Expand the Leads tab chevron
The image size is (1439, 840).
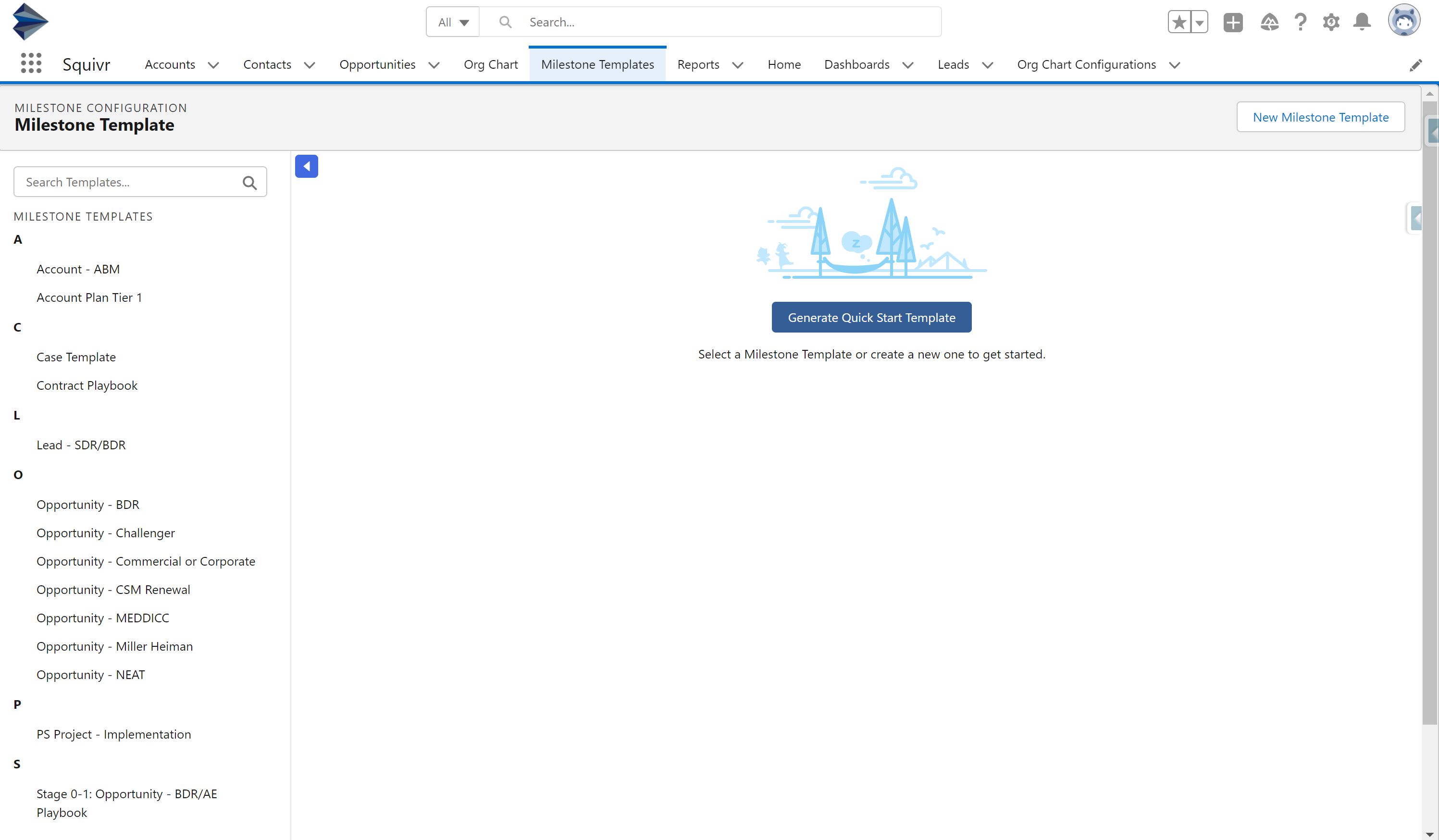tap(987, 65)
